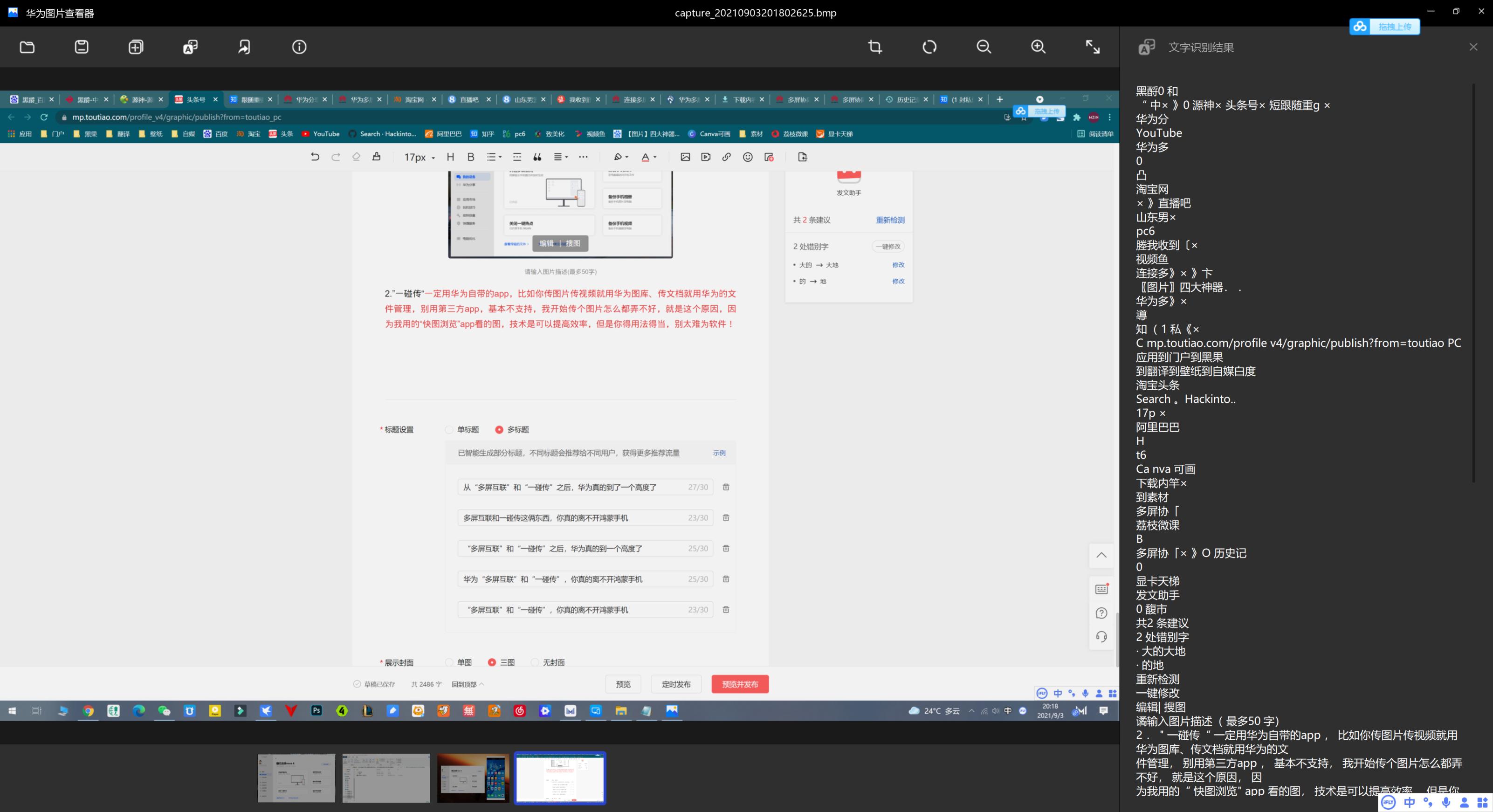Screen dimensions: 1493x812
Task: Show image information with the info icon
Action: point(299,47)
